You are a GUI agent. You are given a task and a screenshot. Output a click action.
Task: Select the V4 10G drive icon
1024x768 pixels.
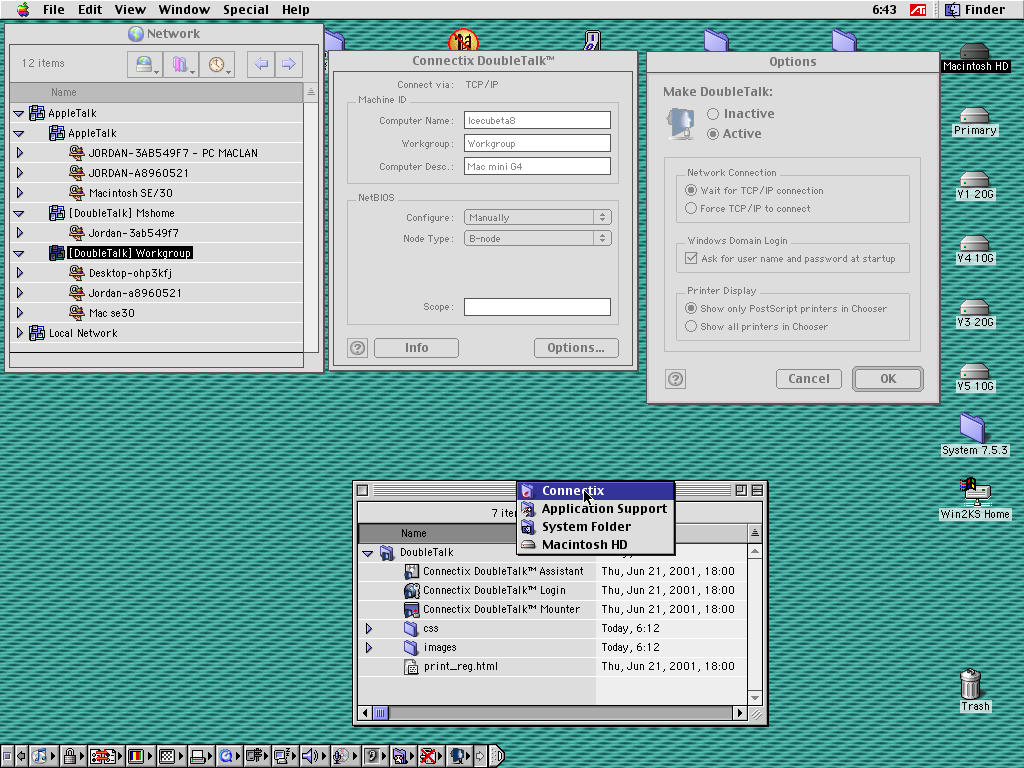974,243
